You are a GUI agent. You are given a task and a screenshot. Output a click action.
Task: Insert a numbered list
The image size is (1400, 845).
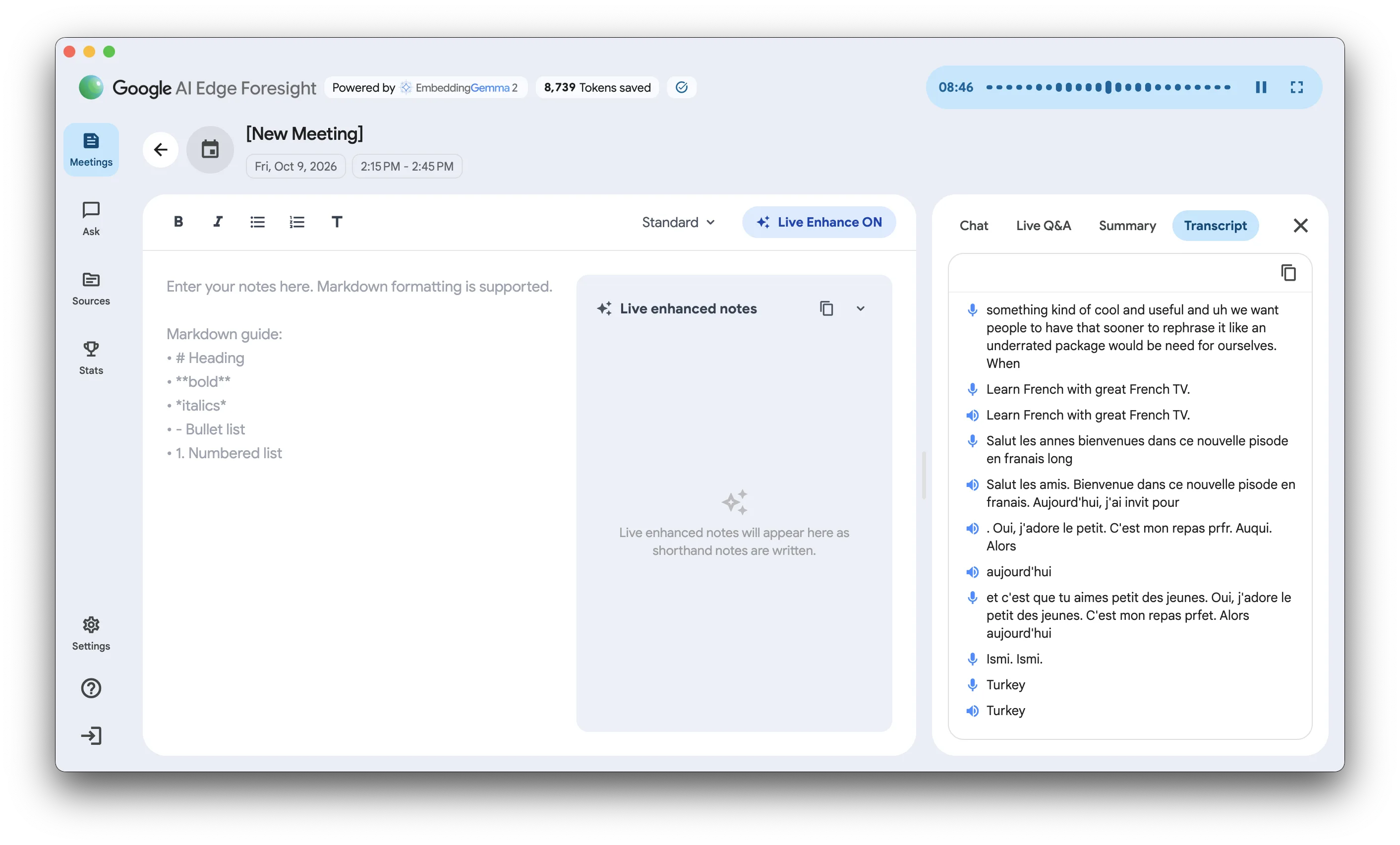pyautogui.click(x=297, y=222)
